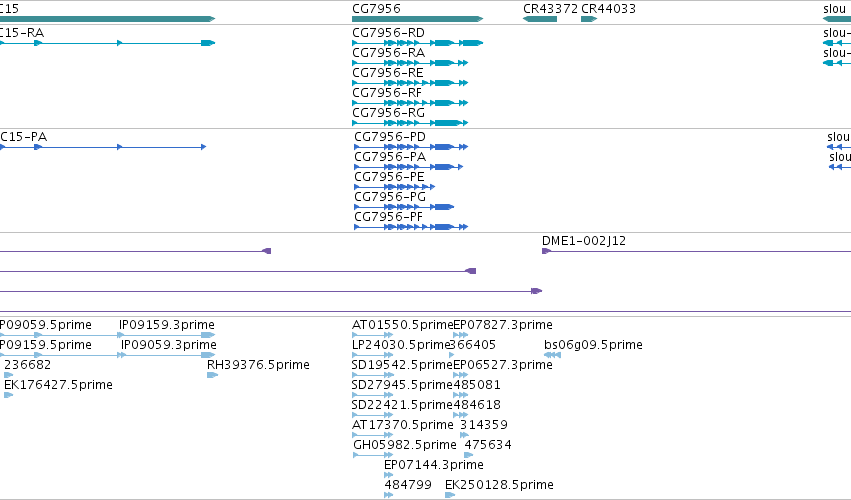Click the CG7956-PA protein feature
This screenshot has height=500, width=851.
[408, 167]
